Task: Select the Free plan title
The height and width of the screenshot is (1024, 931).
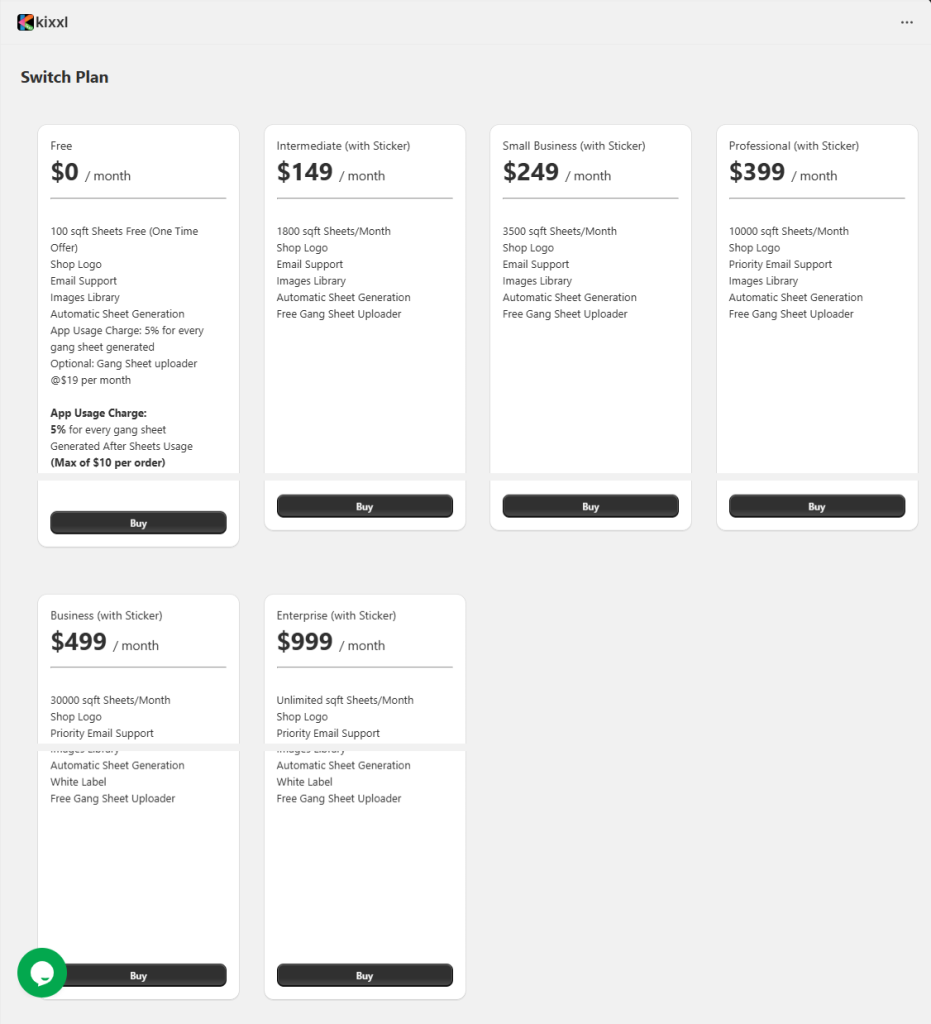Action: pyautogui.click(x=62, y=146)
